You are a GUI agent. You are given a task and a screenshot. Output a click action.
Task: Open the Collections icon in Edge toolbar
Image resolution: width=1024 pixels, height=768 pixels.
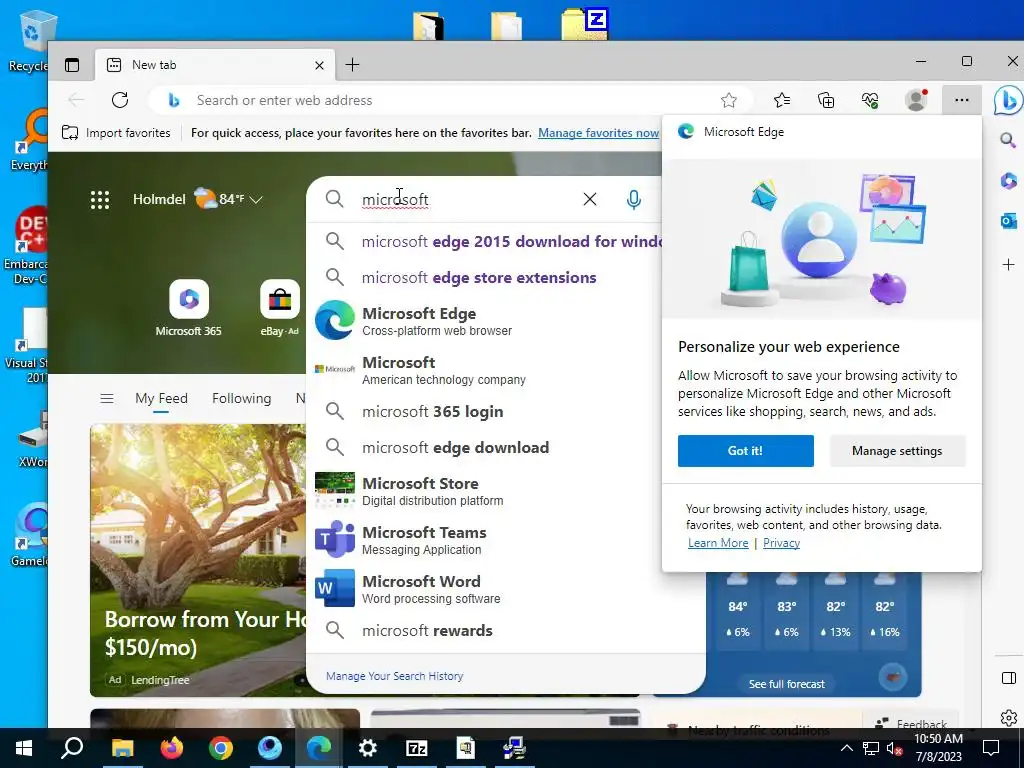point(826,100)
